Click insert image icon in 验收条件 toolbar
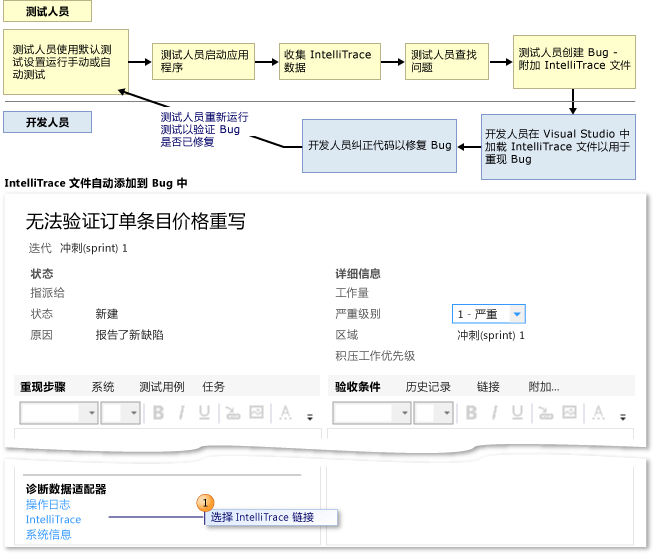The height and width of the screenshot is (555, 655). point(569,413)
